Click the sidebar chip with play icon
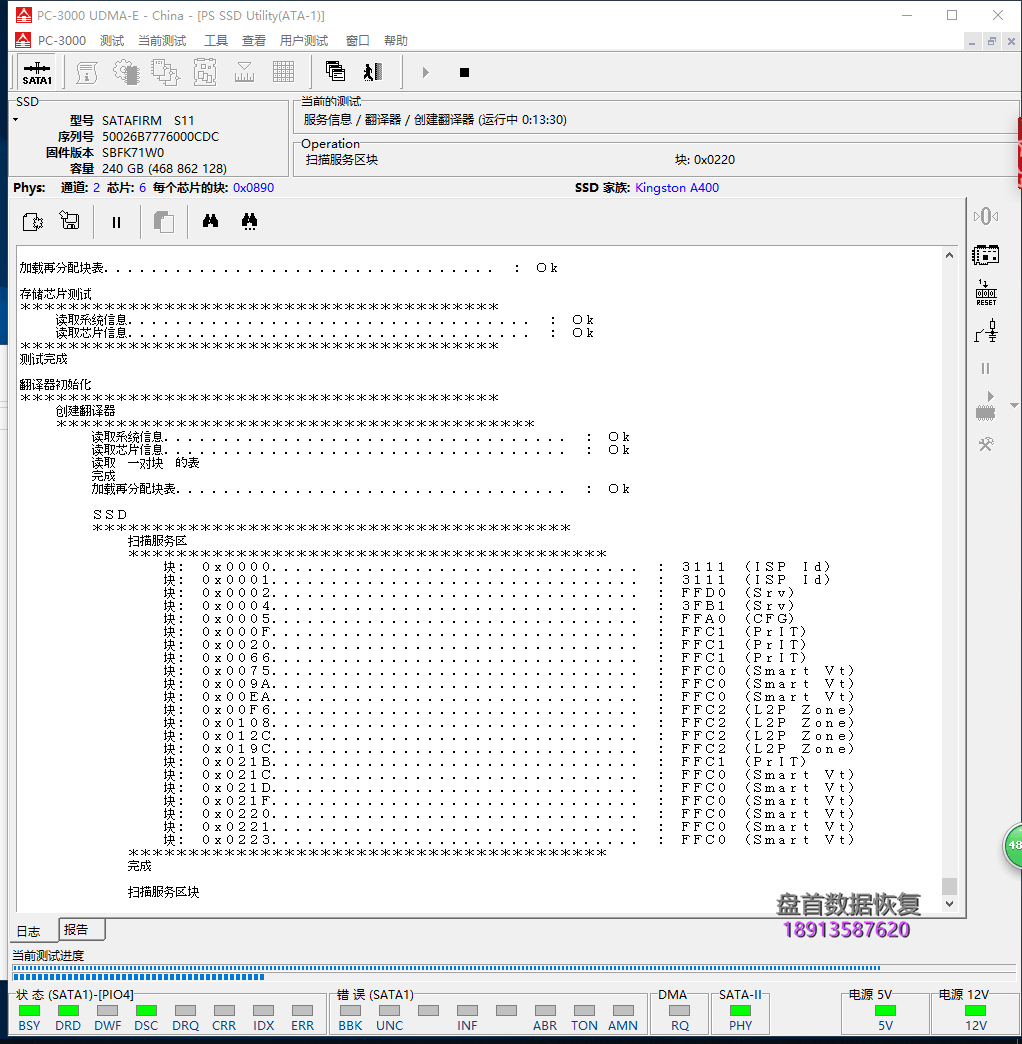This screenshot has height=1044, width=1022. [985, 406]
